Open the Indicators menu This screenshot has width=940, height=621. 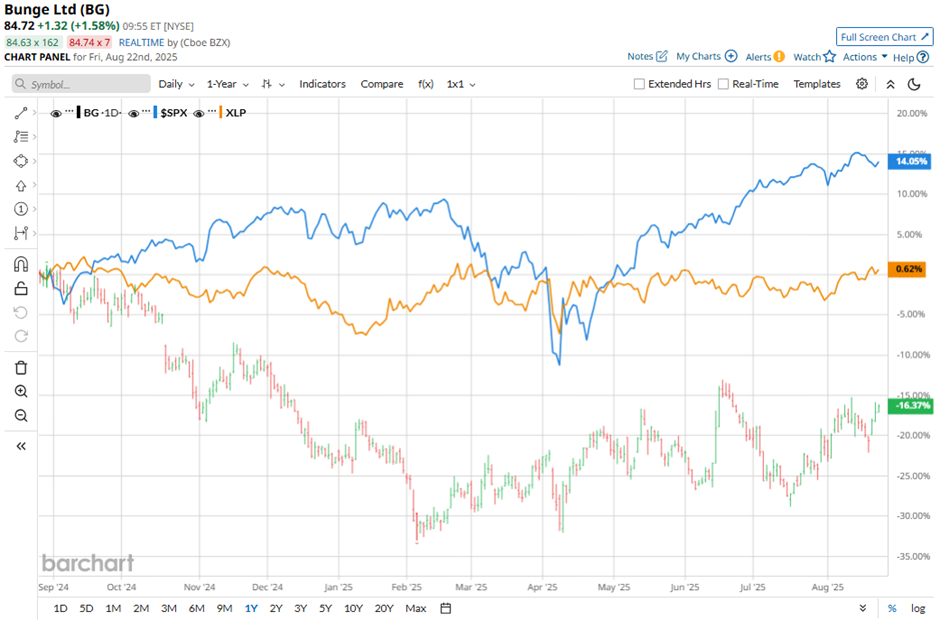tap(323, 85)
